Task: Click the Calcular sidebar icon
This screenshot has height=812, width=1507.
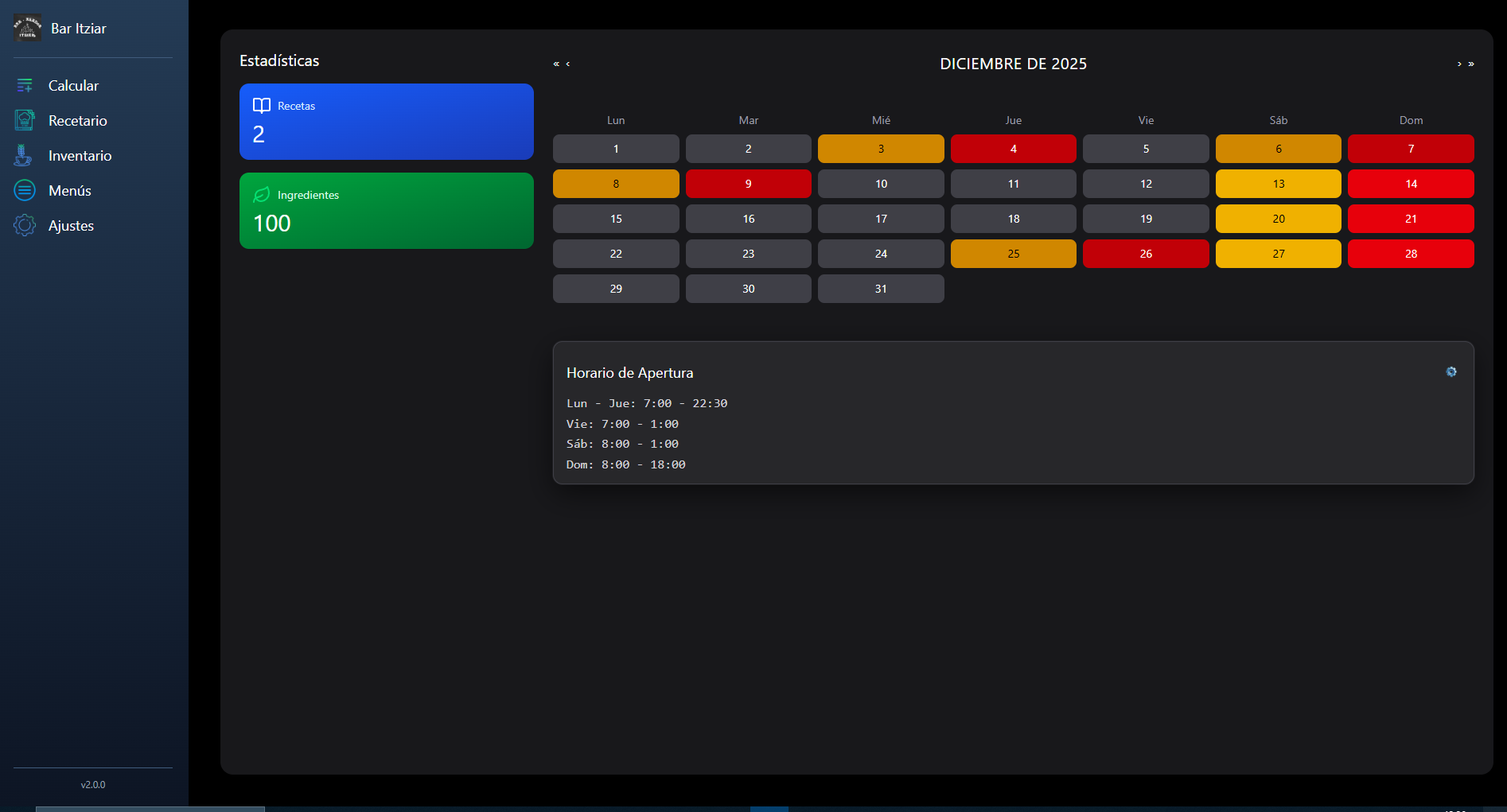Action: pos(25,85)
